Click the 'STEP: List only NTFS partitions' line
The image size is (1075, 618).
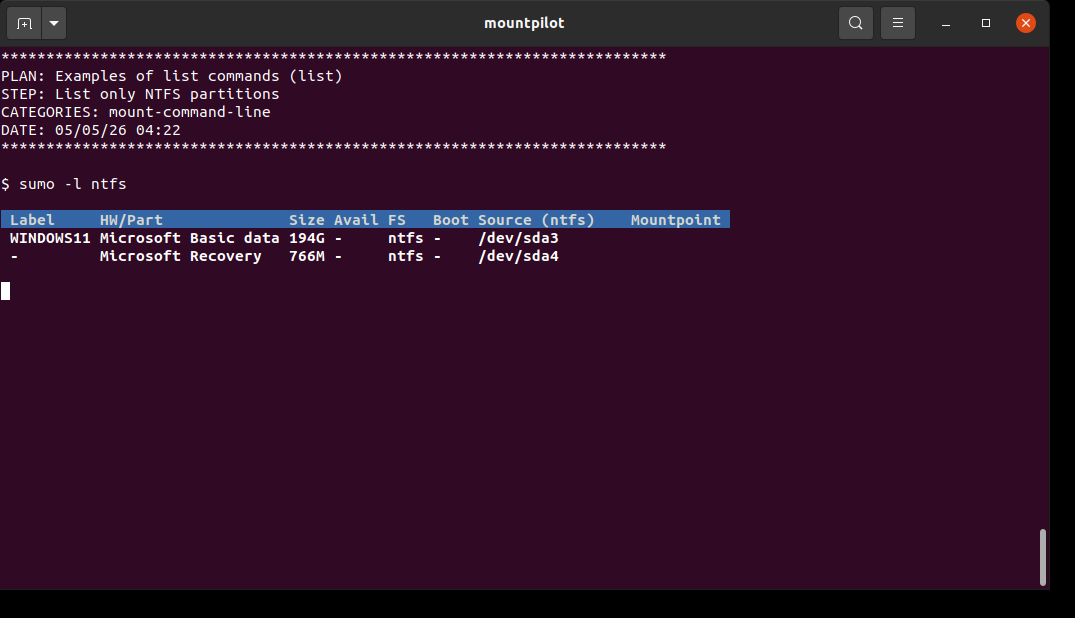[x=140, y=94]
